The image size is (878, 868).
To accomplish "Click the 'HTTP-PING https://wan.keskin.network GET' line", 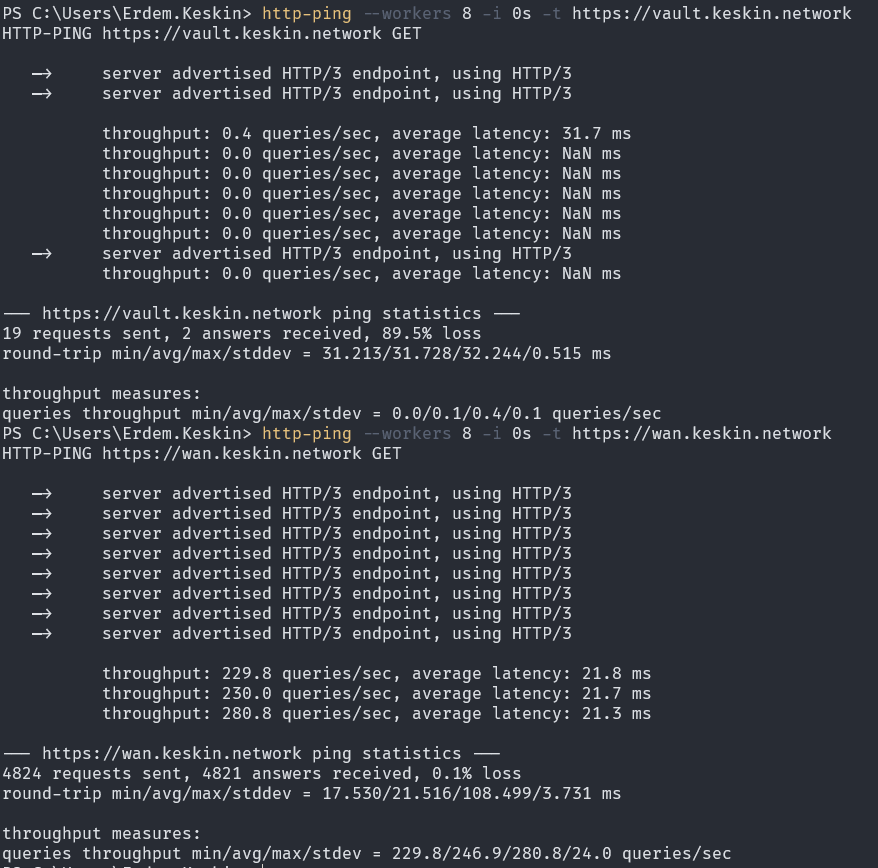I will 202,453.
